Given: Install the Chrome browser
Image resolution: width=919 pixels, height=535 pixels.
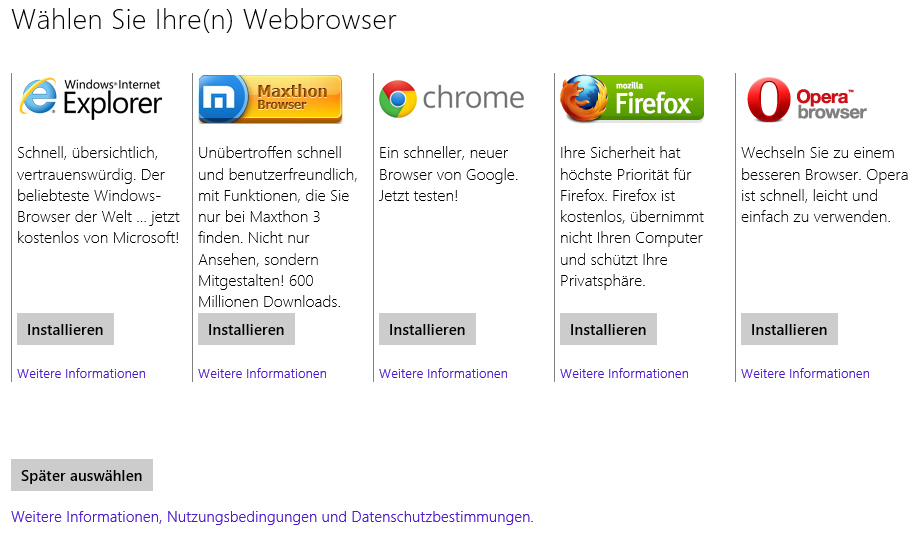Looking at the screenshot, I should [x=427, y=329].
